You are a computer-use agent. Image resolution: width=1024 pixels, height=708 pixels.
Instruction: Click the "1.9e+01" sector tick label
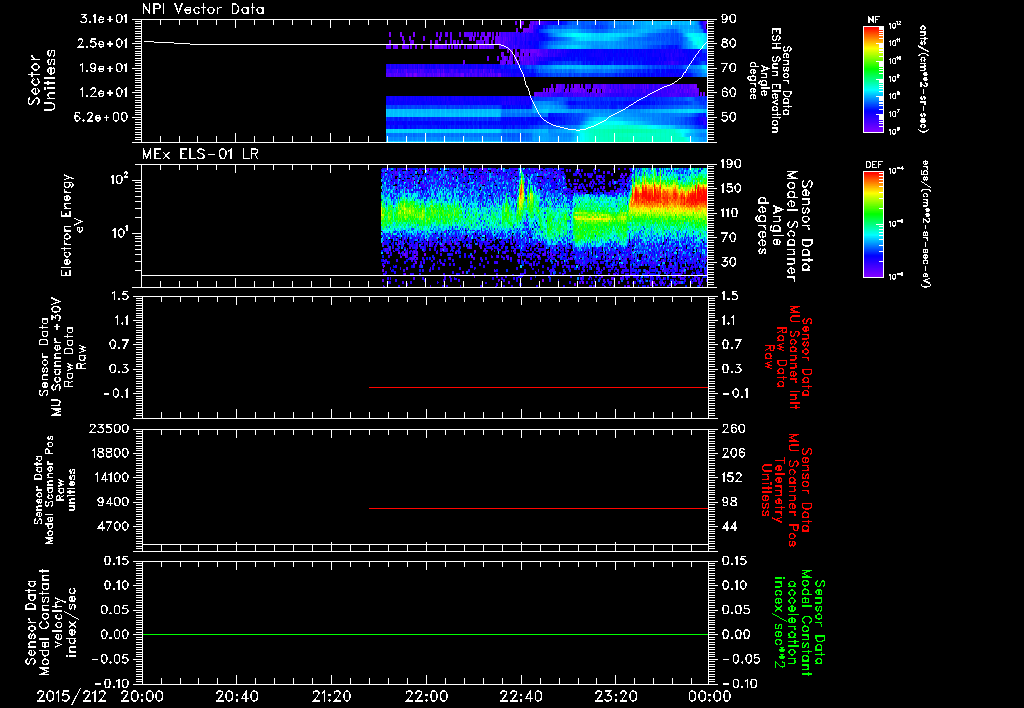coord(105,68)
